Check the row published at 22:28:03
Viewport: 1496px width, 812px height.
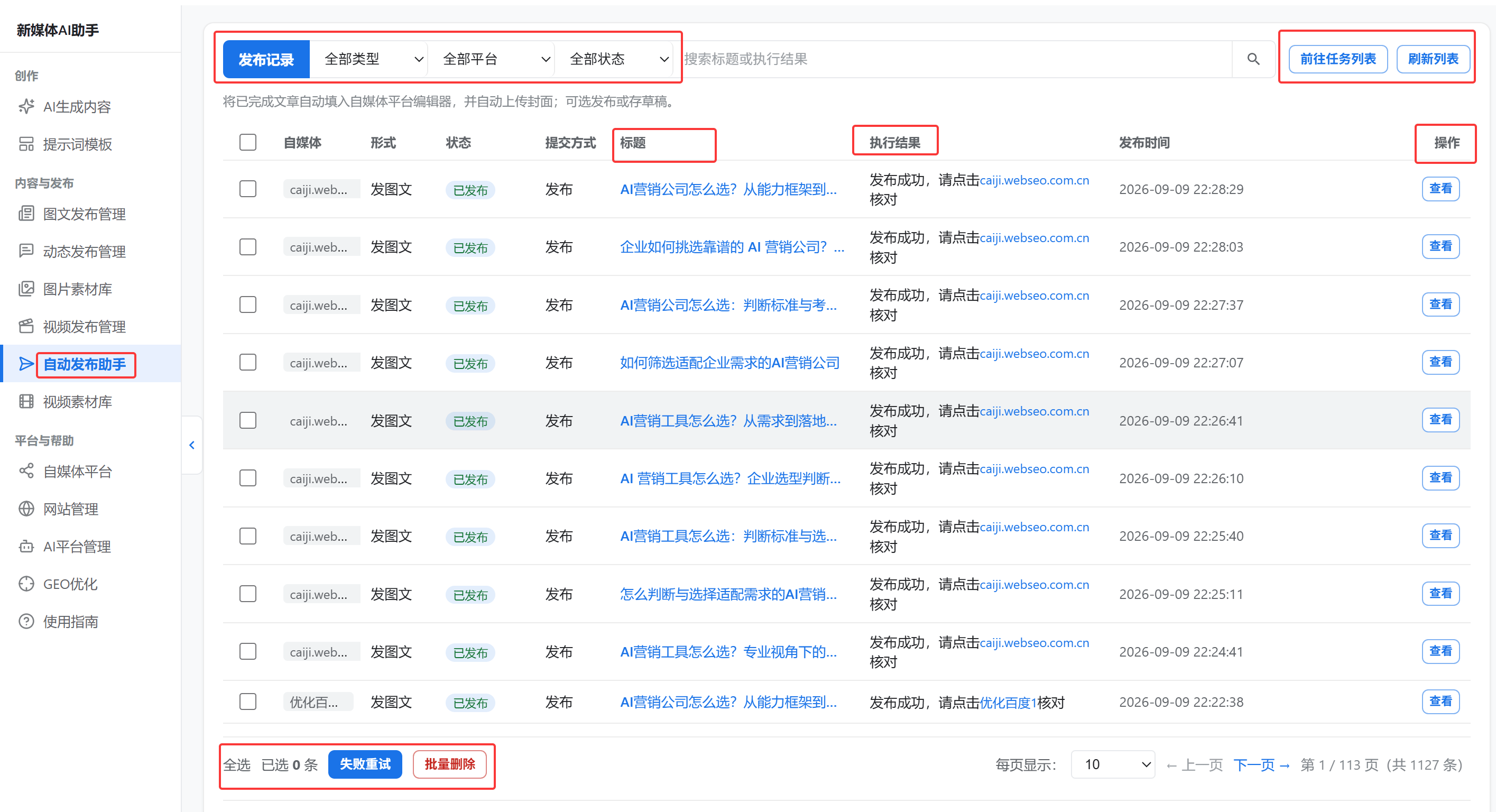pyautogui.click(x=248, y=247)
